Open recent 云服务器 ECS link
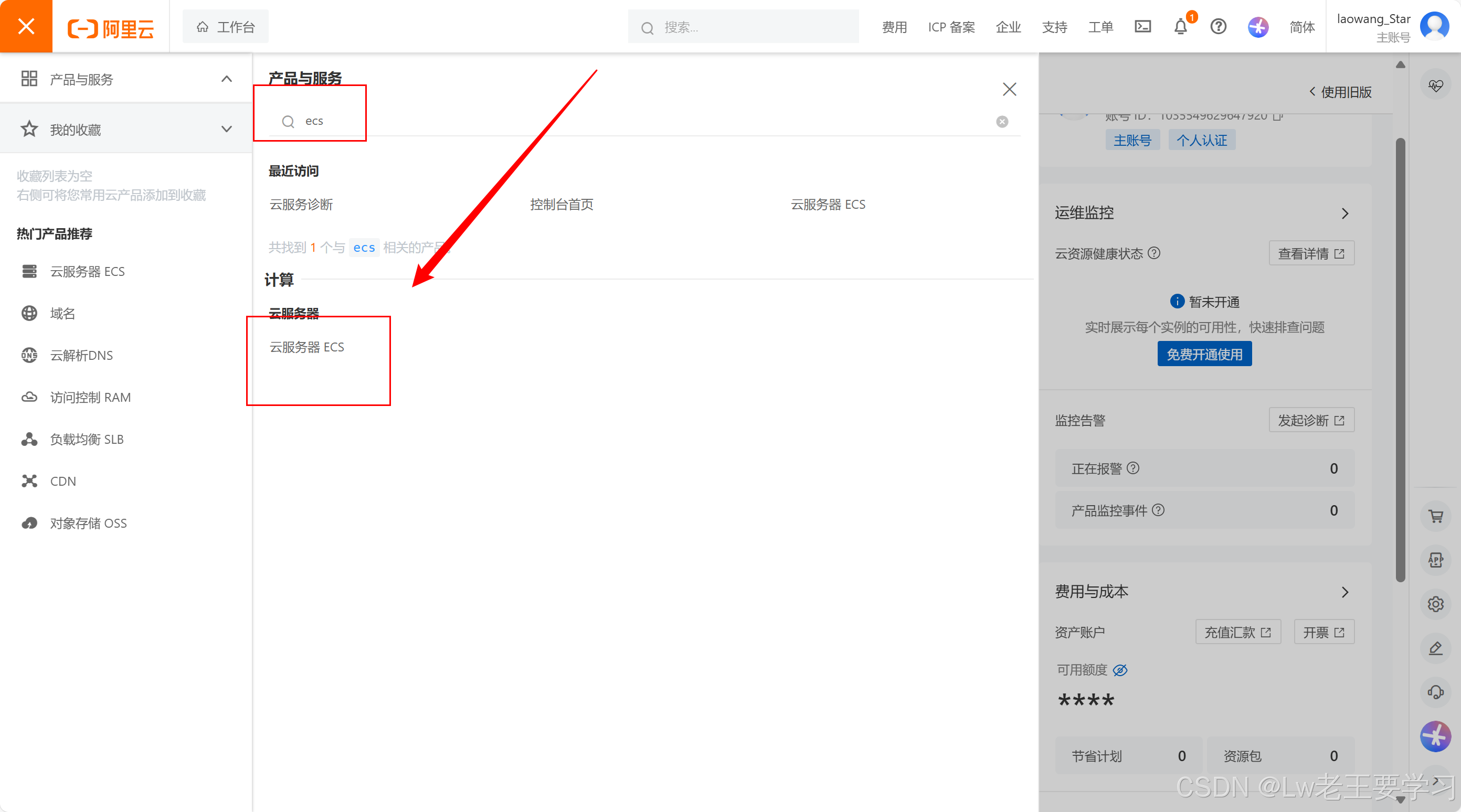 (x=828, y=204)
